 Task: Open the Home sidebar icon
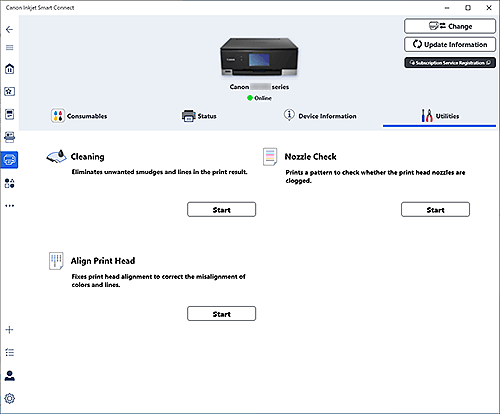click(x=9, y=69)
